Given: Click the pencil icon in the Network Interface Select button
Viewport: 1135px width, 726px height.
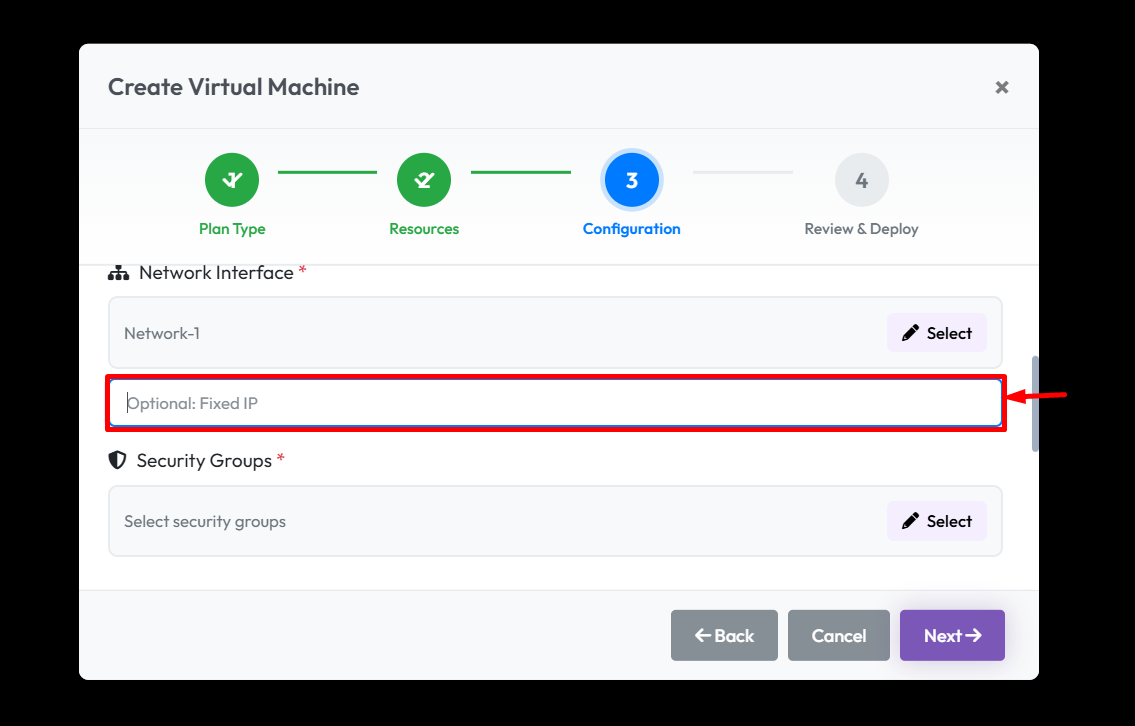Looking at the screenshot, I should point(910,333).
